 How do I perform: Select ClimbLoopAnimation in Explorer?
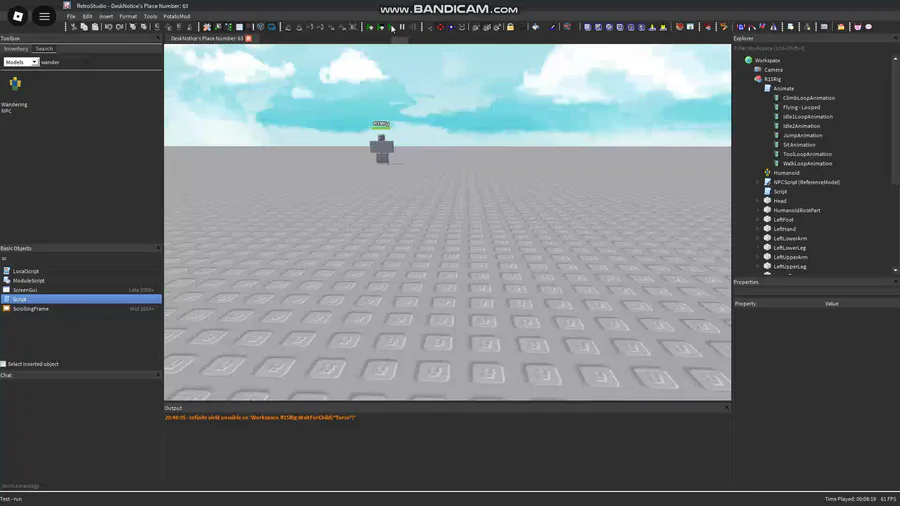(808, 98)
